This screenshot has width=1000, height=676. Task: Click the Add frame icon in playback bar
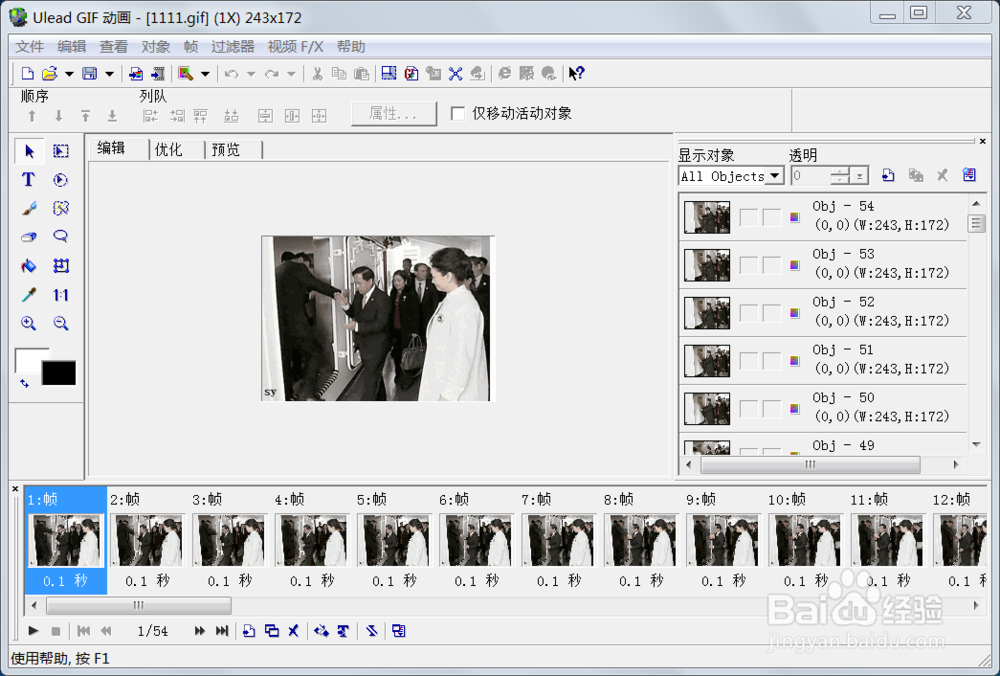tap(249, 631)
